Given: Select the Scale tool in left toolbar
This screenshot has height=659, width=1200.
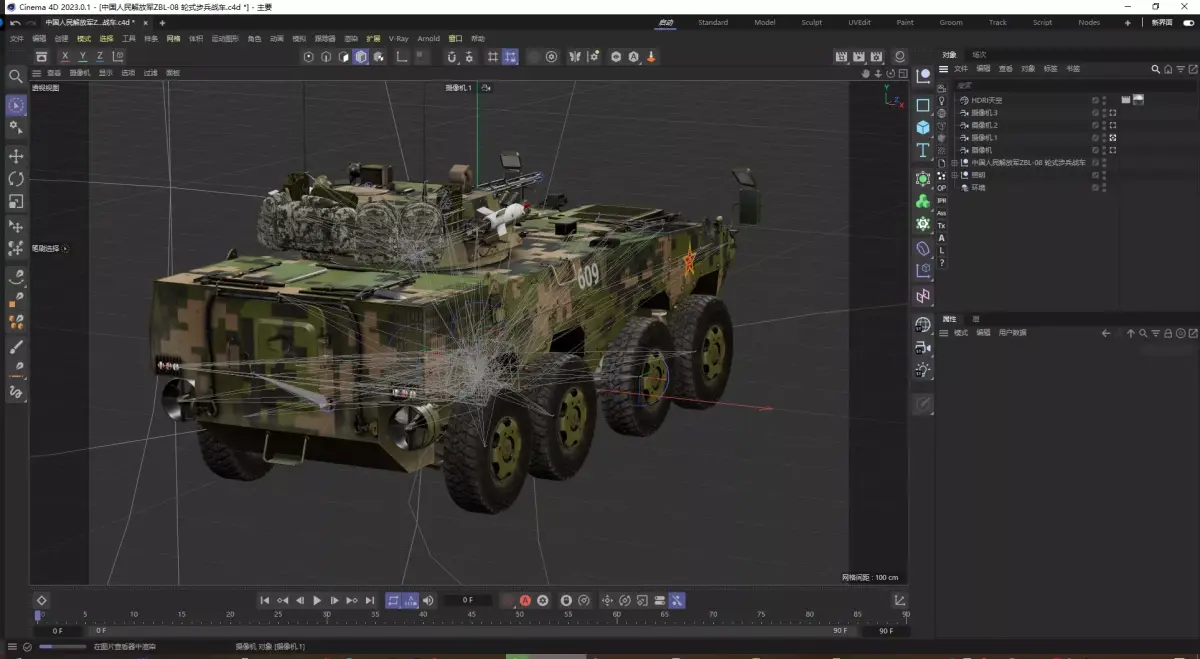Looking at the screenshot, I should tap(16, 202).
